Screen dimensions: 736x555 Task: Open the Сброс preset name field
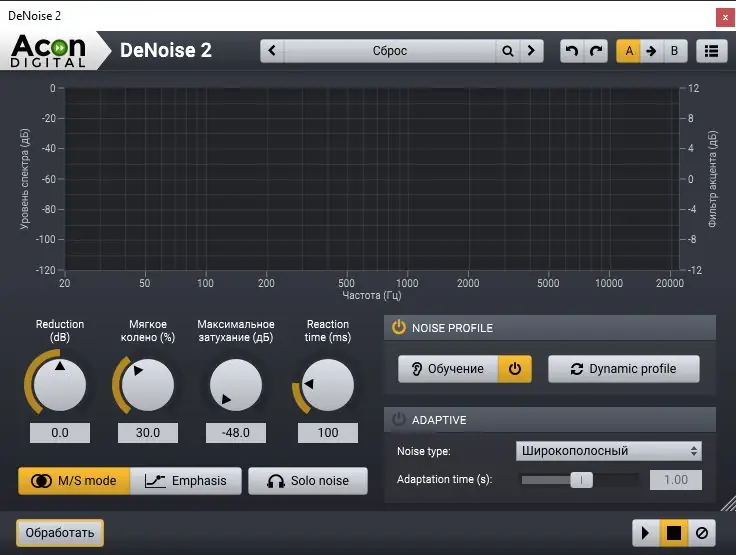390,51
